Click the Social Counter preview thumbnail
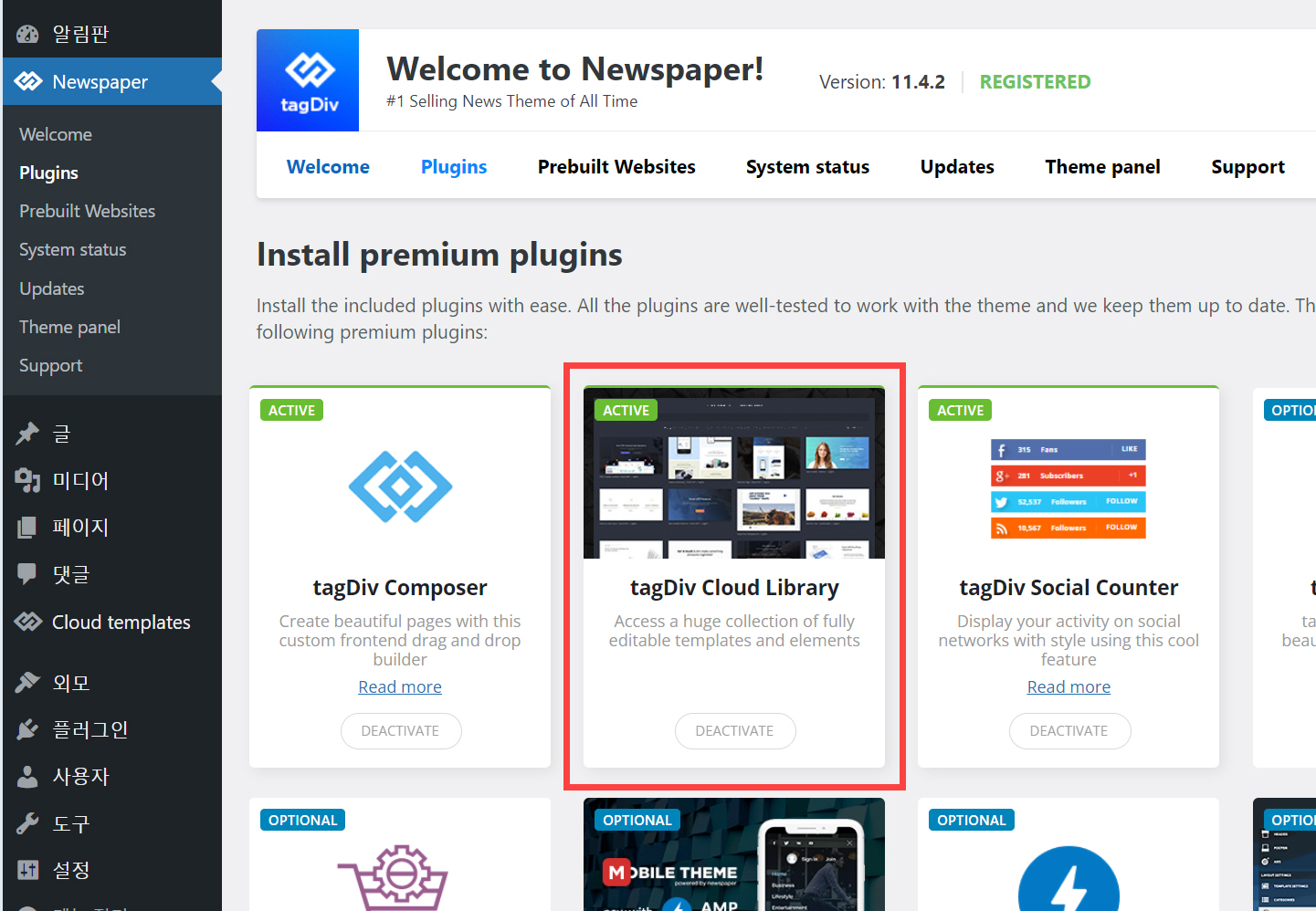Screen dimensions: 1316x911 (1069, 489)
